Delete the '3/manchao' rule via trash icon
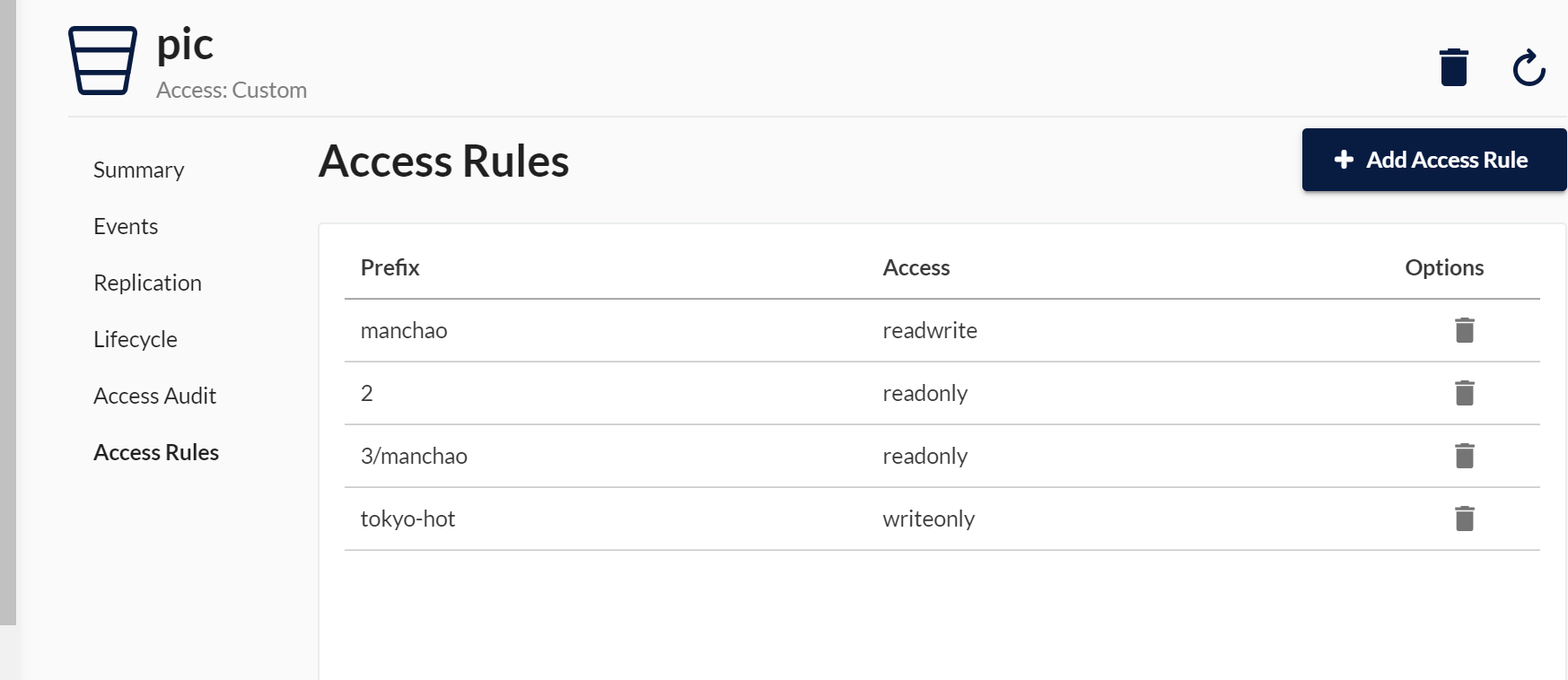The height and width of the screenshot is (680, 1568). point(1464,456)
